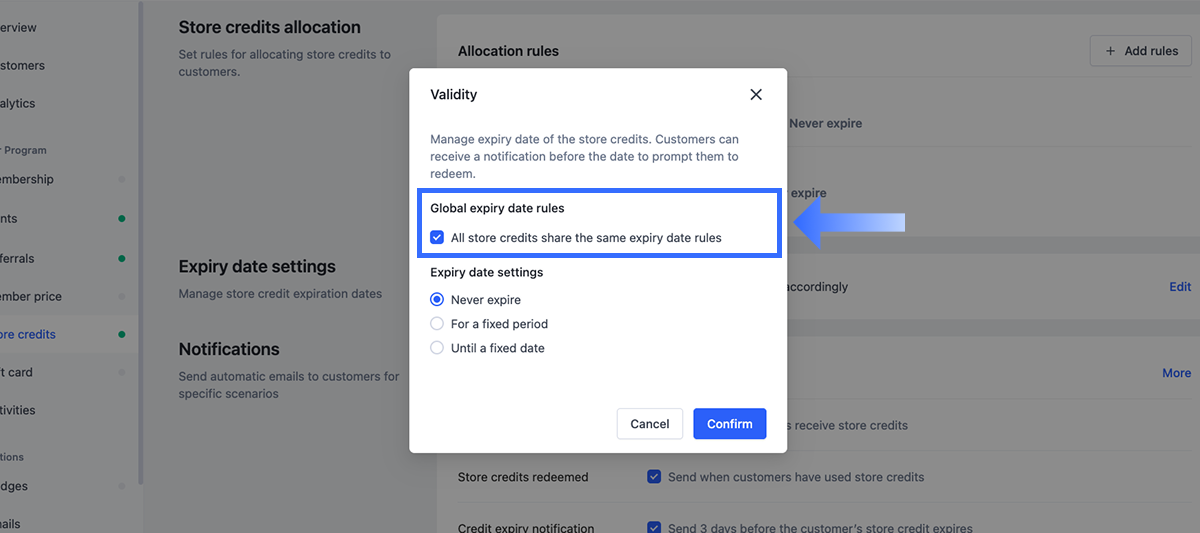Open the Store credits sidebar item
Screen dimensions: 1200x533
pyautogui.click(x=28, y=334)
